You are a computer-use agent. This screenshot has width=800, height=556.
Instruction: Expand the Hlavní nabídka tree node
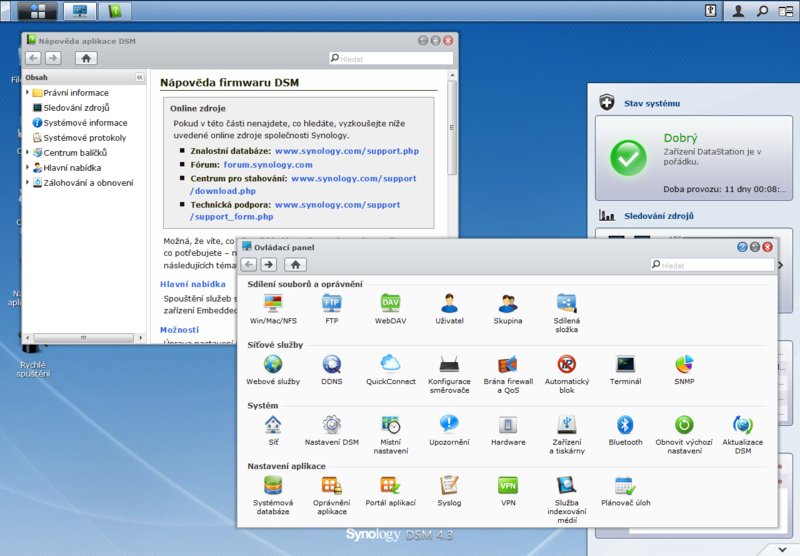(28, 167)
